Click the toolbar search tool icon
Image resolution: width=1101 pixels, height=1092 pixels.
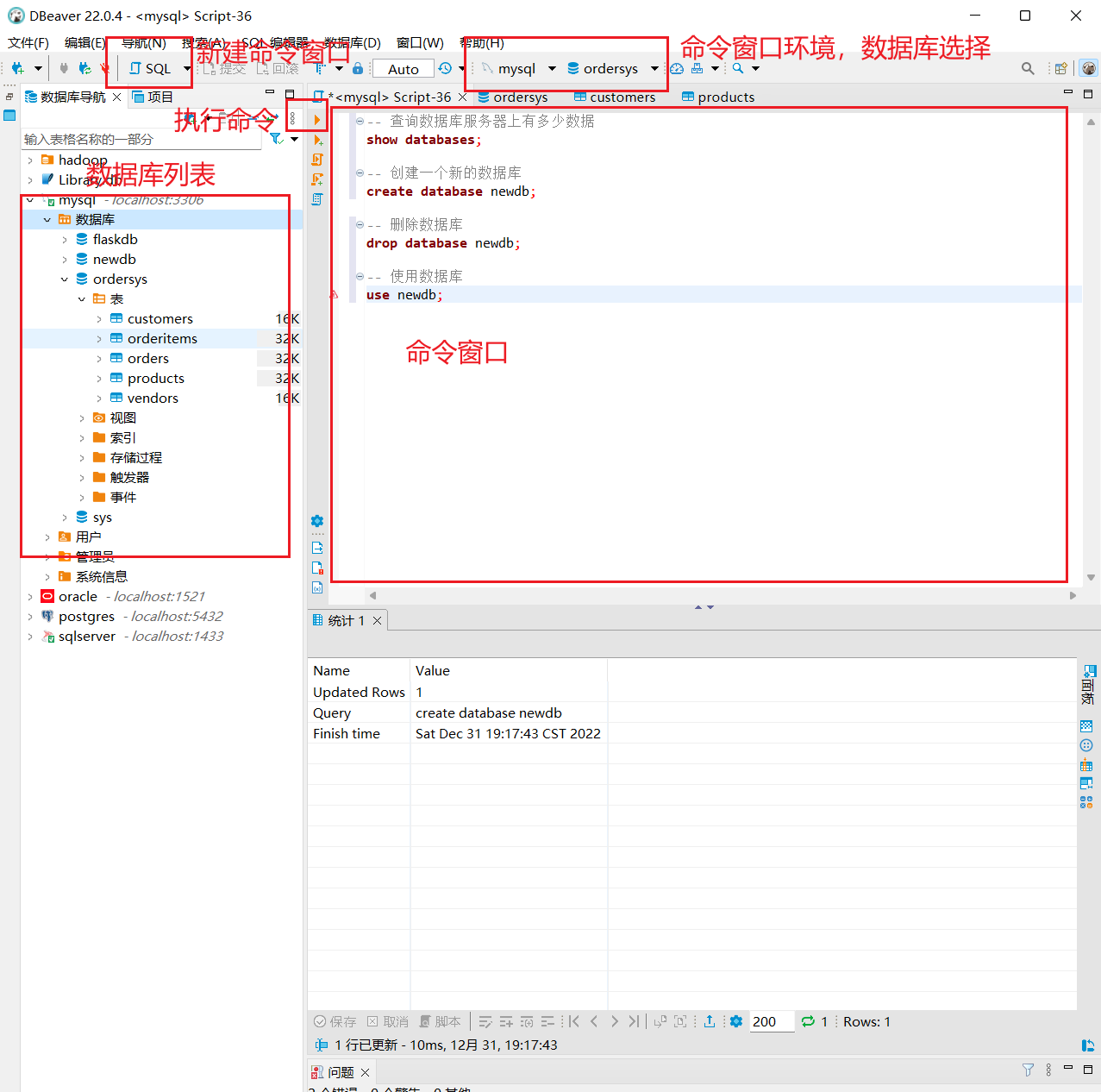click(738, 68)
